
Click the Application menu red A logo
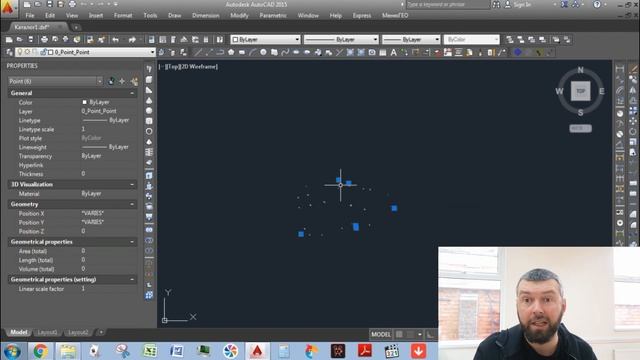pos(8,8)
